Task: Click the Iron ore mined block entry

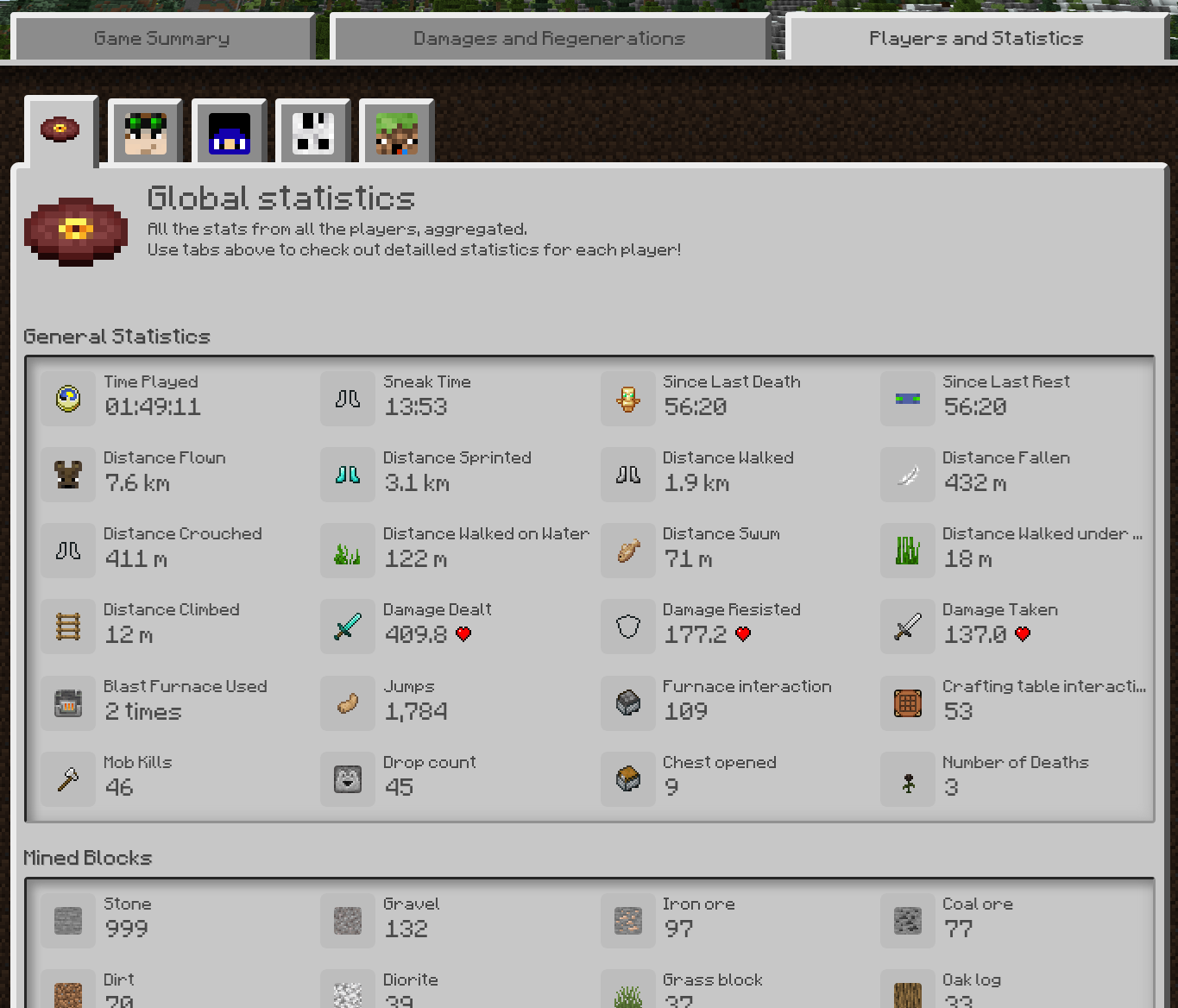Action: 738,921
